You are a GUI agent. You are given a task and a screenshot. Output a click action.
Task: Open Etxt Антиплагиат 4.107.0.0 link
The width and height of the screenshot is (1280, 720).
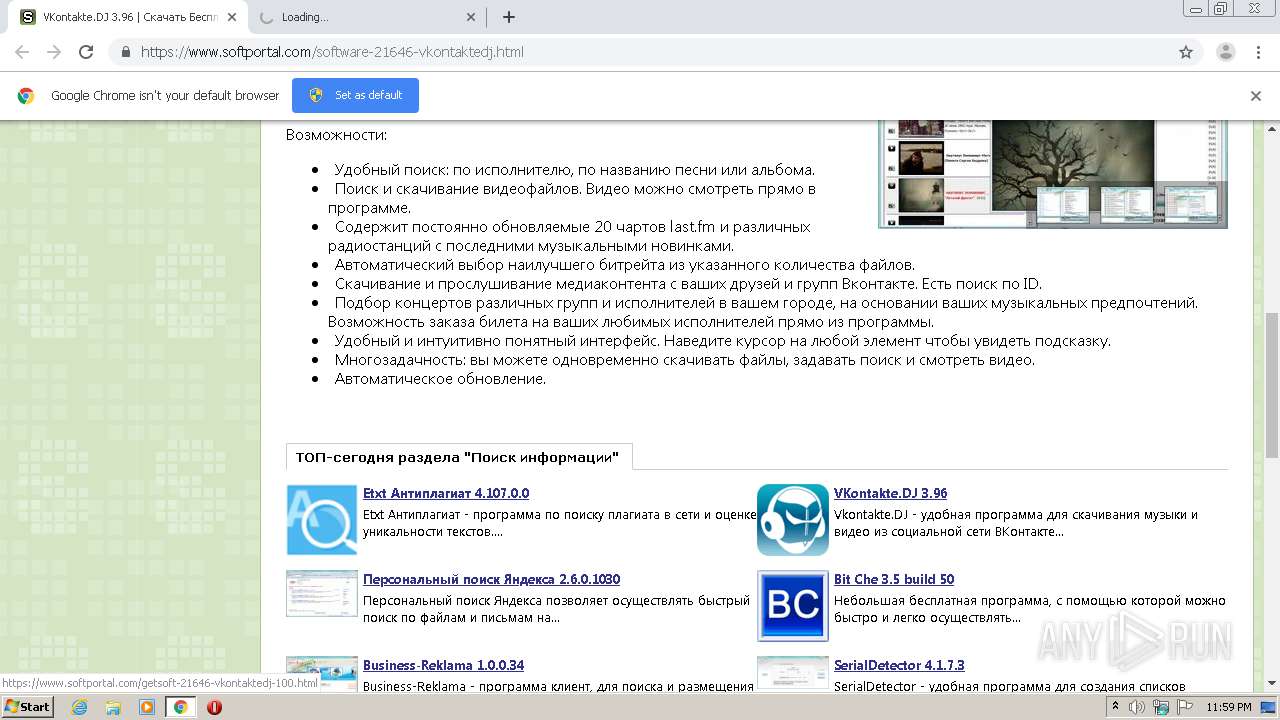[x=446, y=493]
